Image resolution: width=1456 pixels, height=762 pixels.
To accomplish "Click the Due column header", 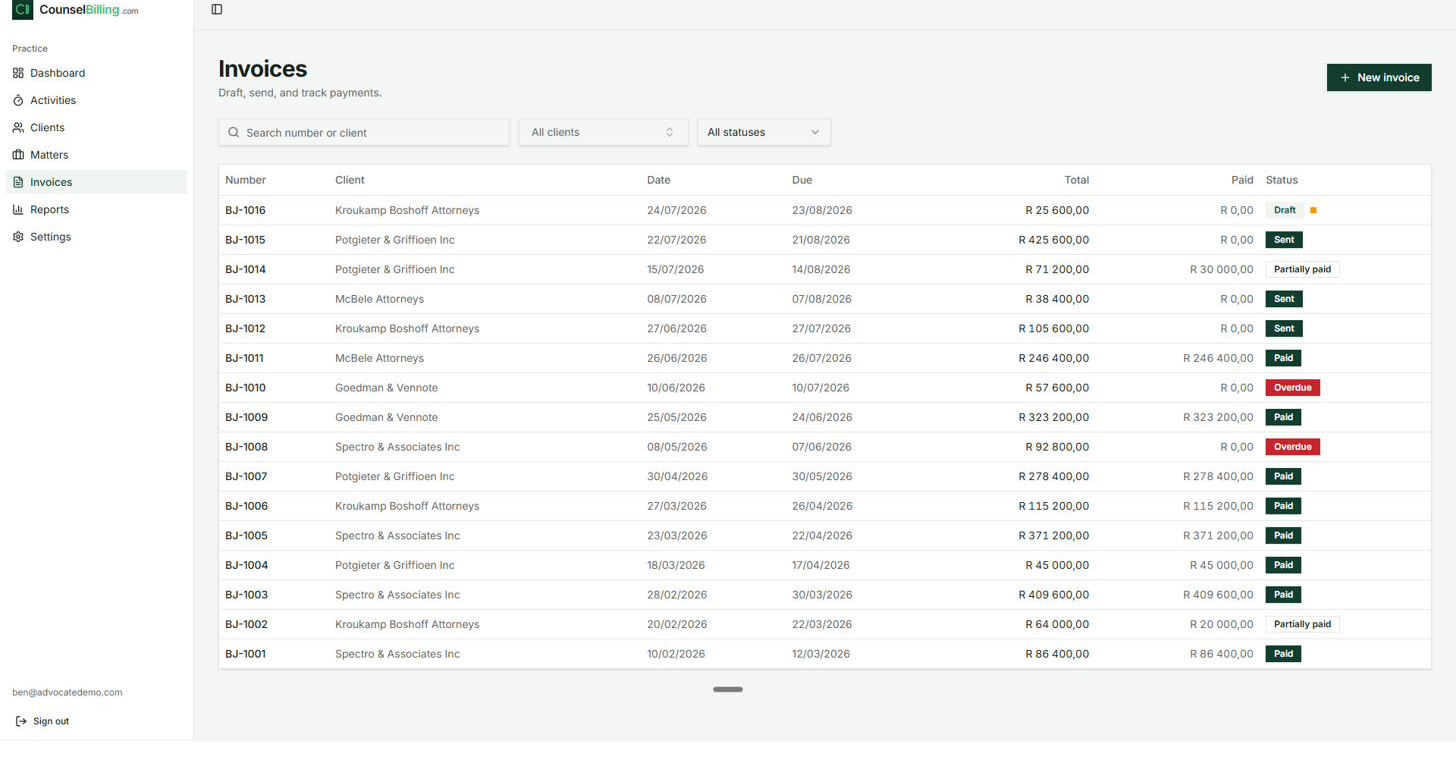I will pyautogui.click(x=802, y=180).
